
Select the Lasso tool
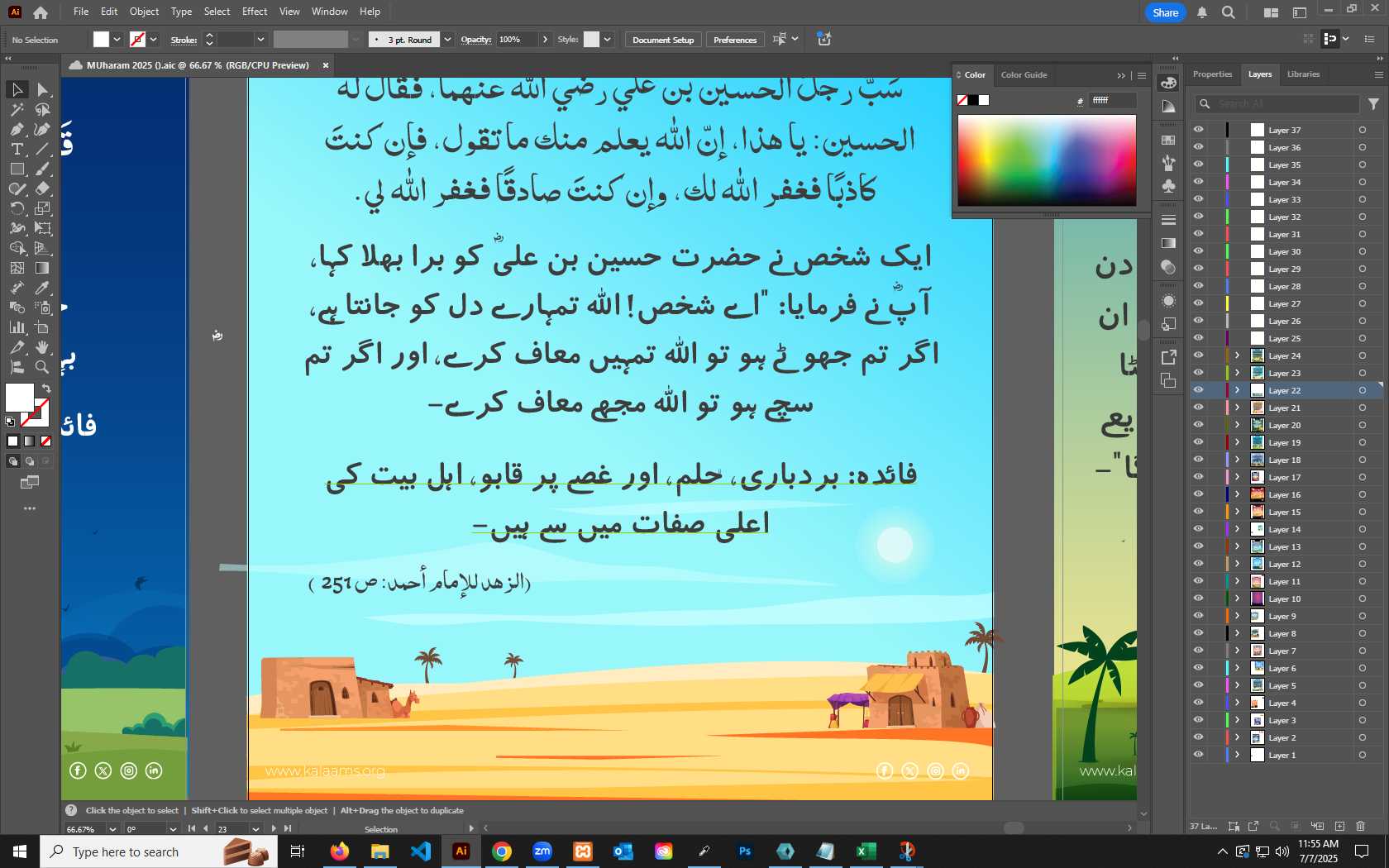click(x=43, y=109)
